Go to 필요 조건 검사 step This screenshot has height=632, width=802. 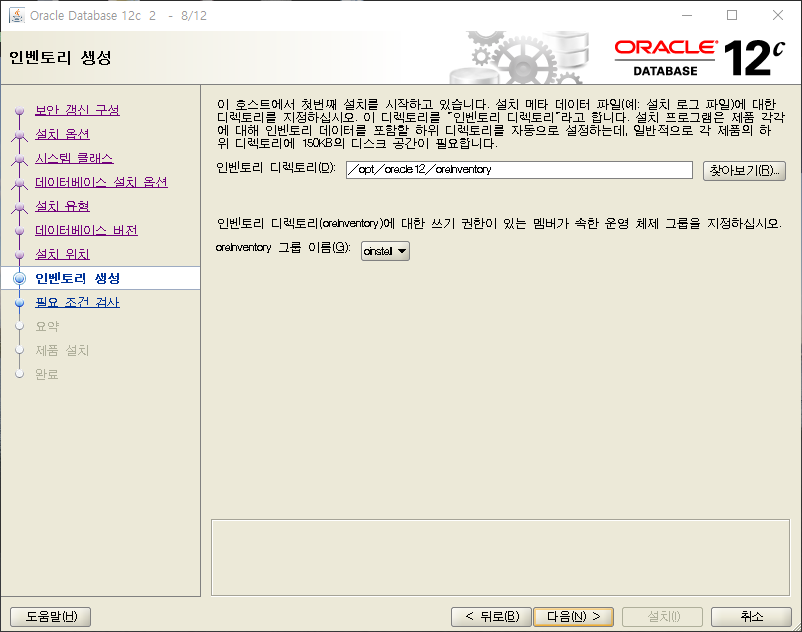(77, 302)
